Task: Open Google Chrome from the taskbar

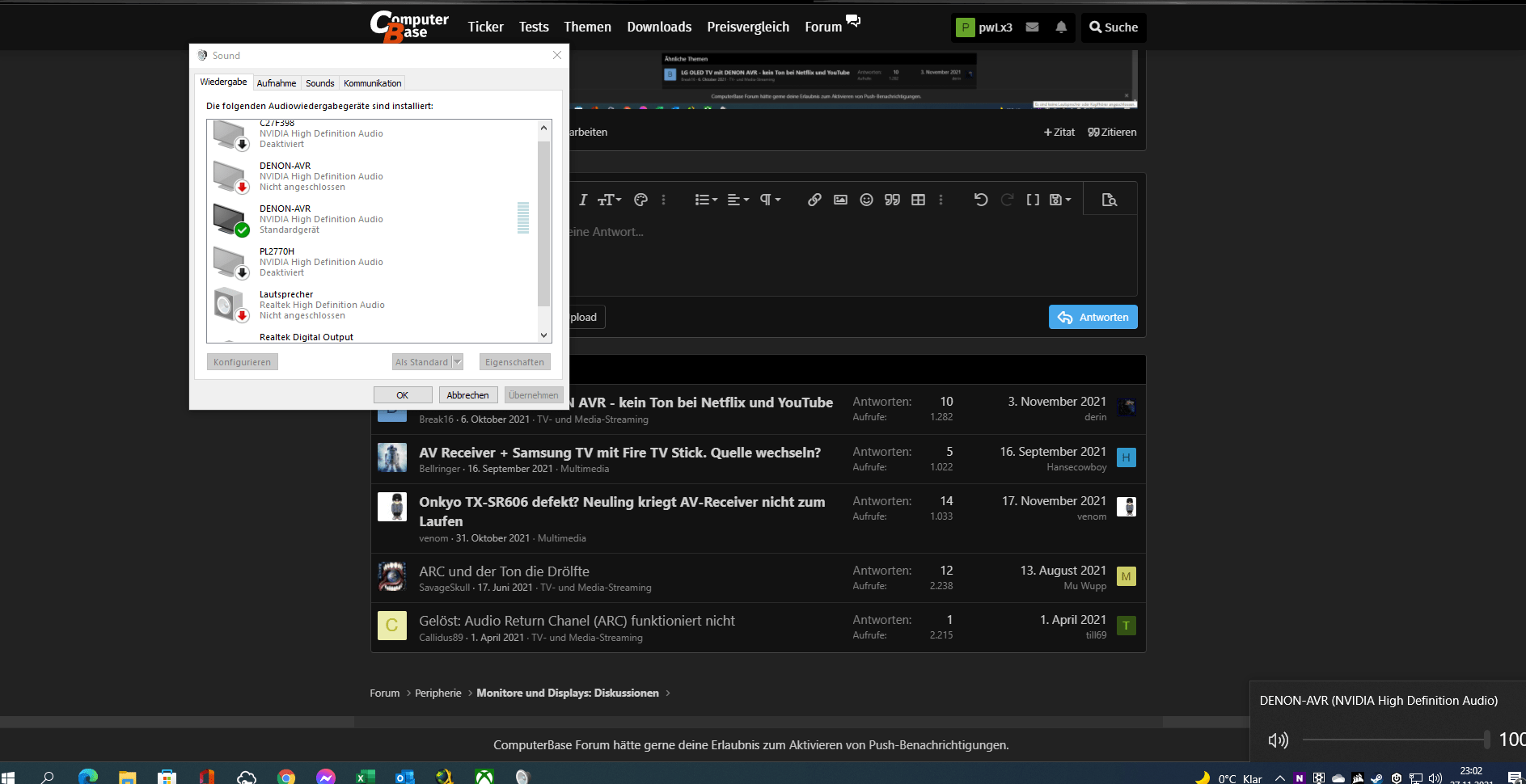Action: (286, 777)
